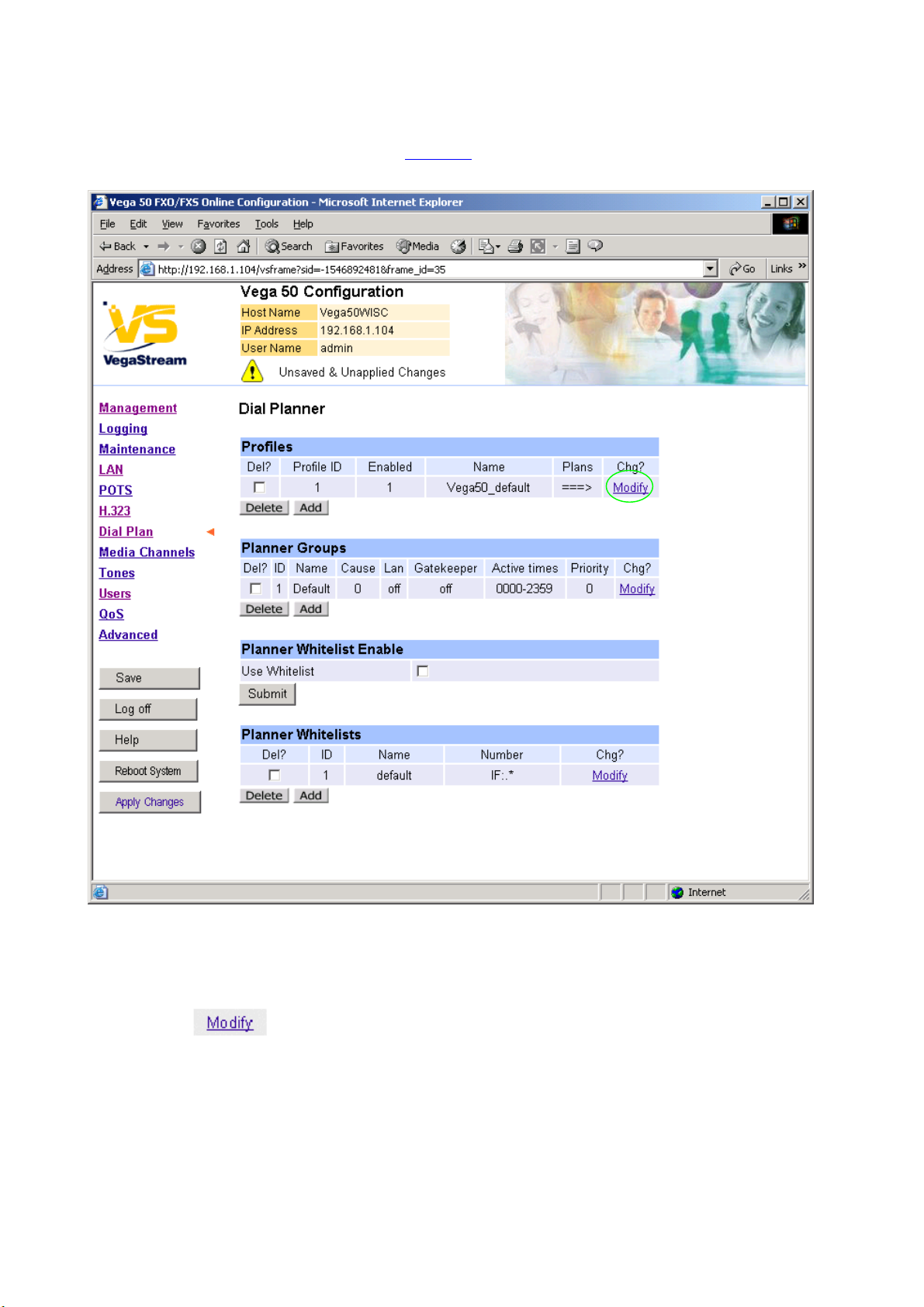Go back with the Back arrow

coord(117,247)
